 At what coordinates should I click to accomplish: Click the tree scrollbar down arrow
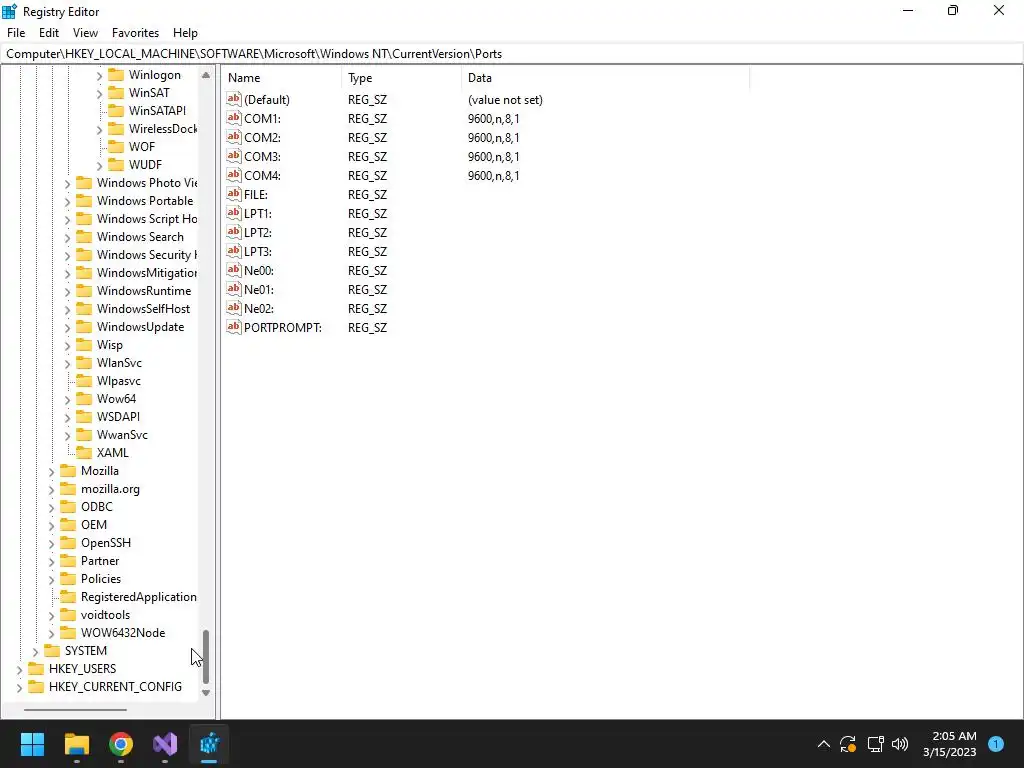click(206, 693)
